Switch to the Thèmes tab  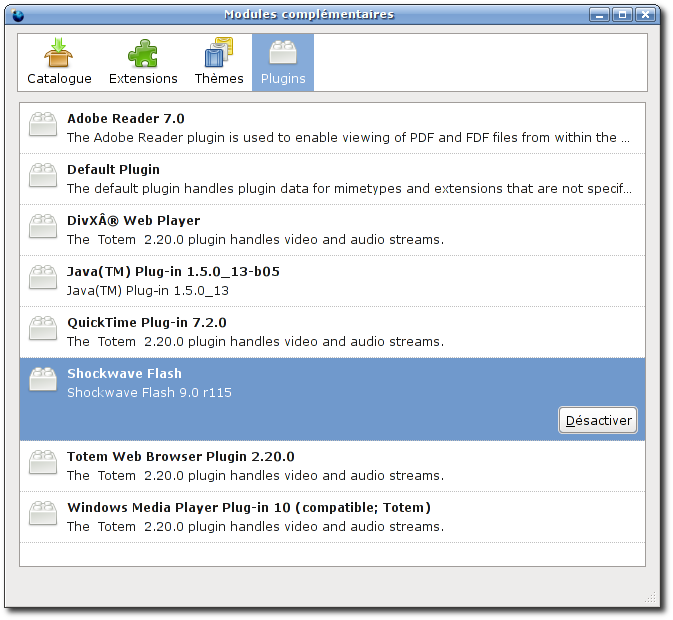[219, 62]
